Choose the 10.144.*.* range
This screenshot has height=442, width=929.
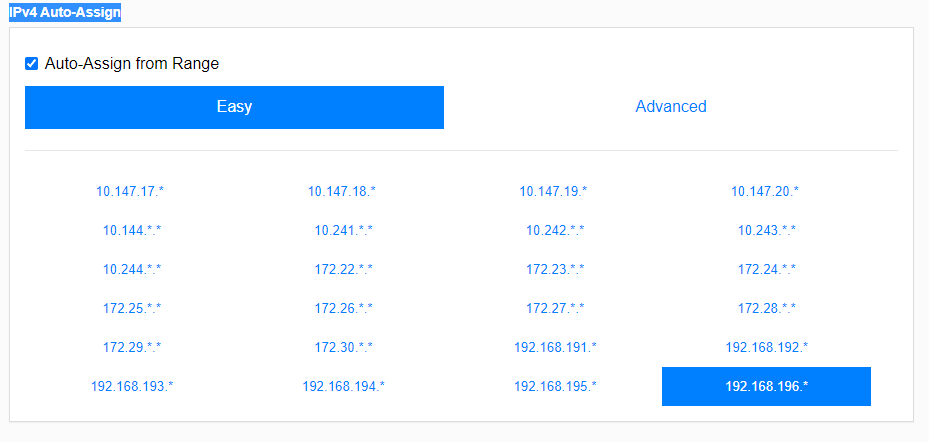click(132, 230)
